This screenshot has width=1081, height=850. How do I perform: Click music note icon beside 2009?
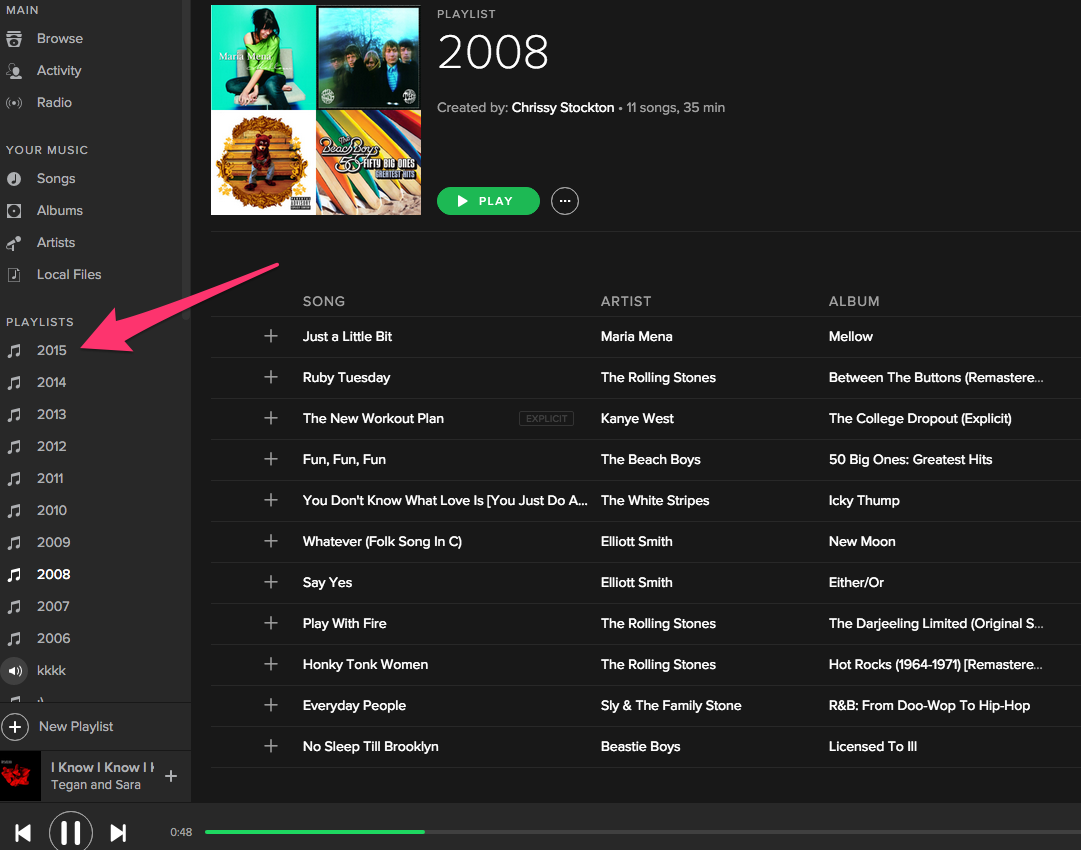[14, 543]
